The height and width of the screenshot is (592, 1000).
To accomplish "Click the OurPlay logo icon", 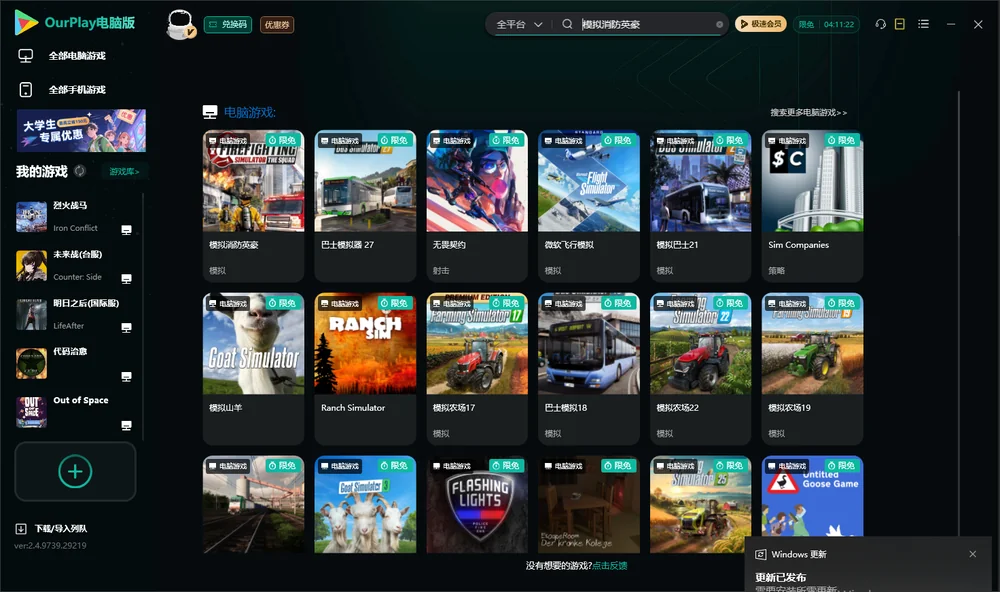I will point(26,22).
